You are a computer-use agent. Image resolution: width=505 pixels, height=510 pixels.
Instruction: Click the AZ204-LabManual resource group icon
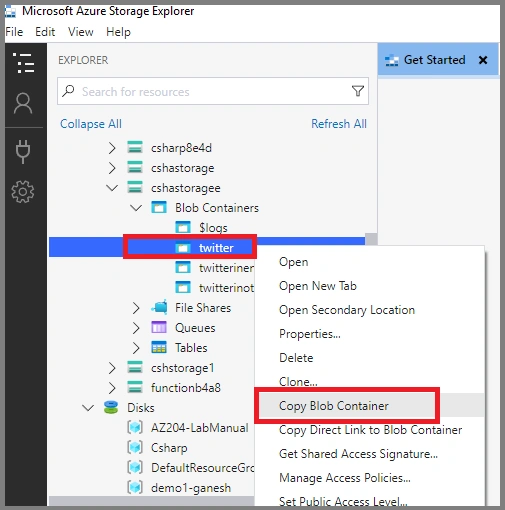tap(135, 427)
